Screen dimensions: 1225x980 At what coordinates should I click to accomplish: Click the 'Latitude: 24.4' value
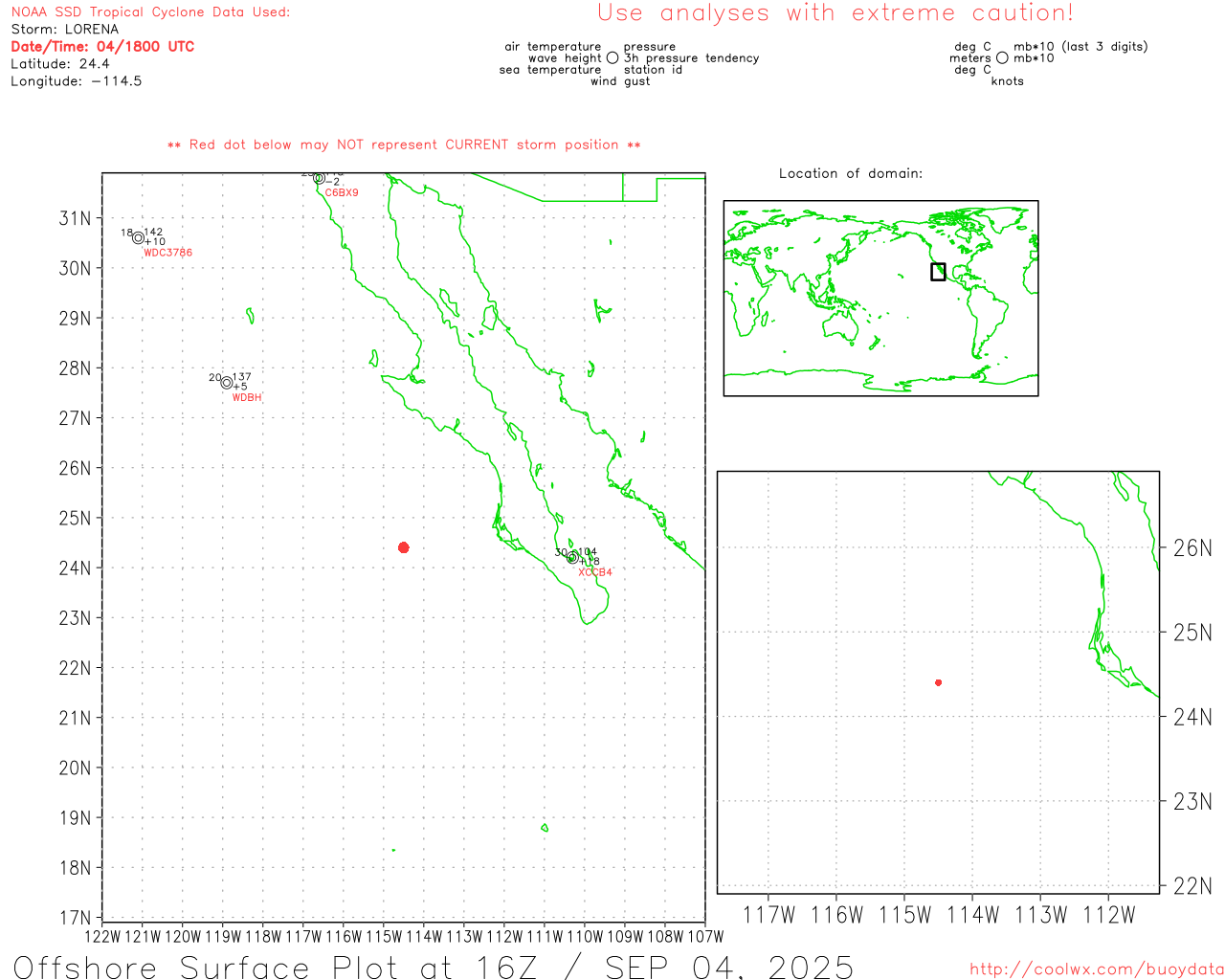[60, 64]
